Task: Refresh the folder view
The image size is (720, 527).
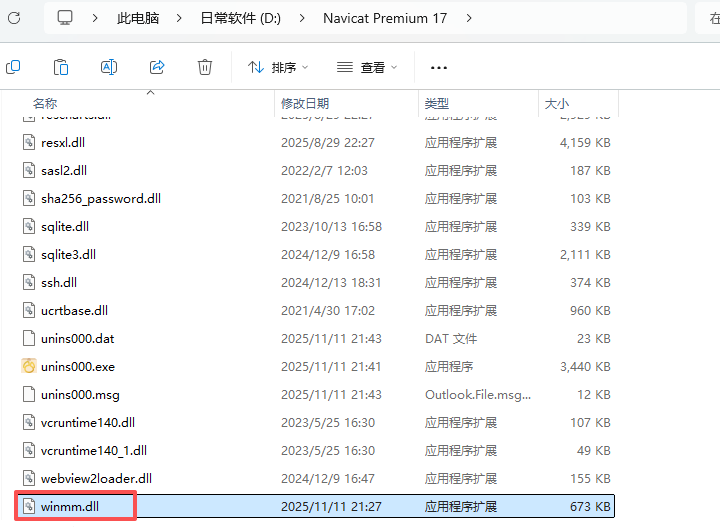Action: coord(14,18)
